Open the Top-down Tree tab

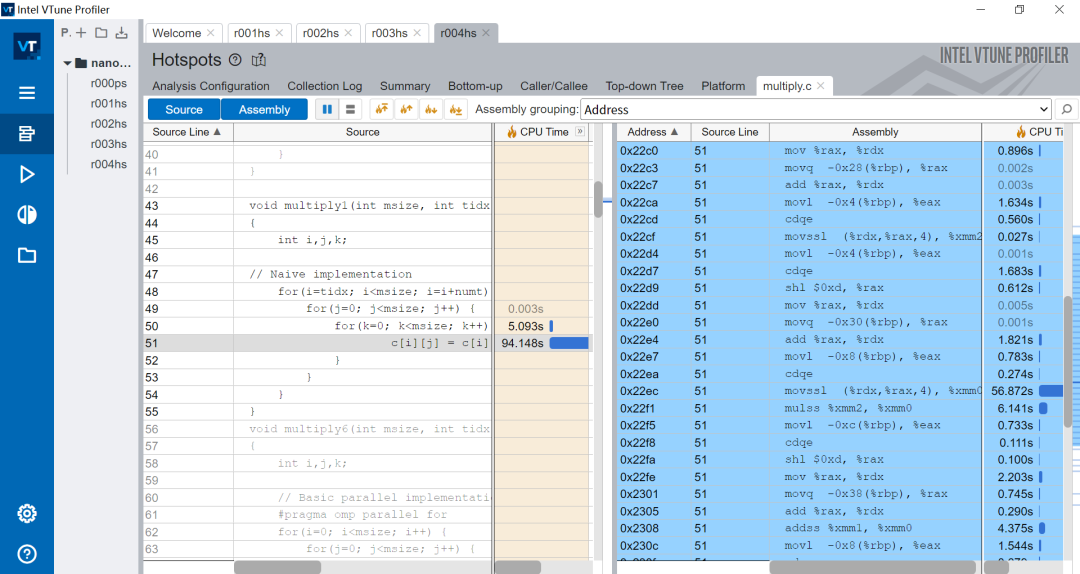(x=645, y=86)
